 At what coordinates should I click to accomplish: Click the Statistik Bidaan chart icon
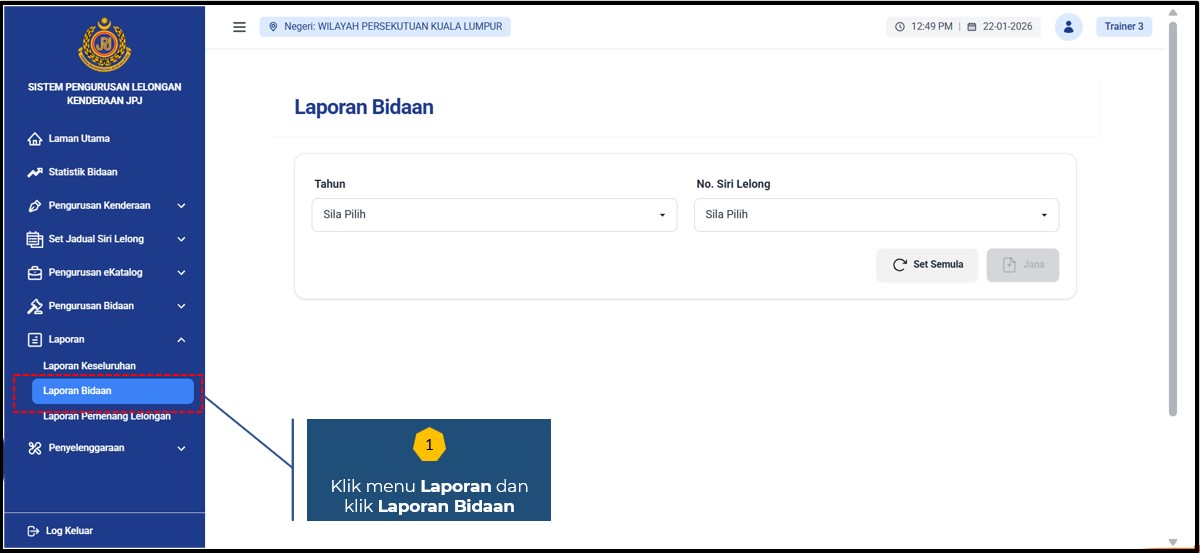point(35,172)
